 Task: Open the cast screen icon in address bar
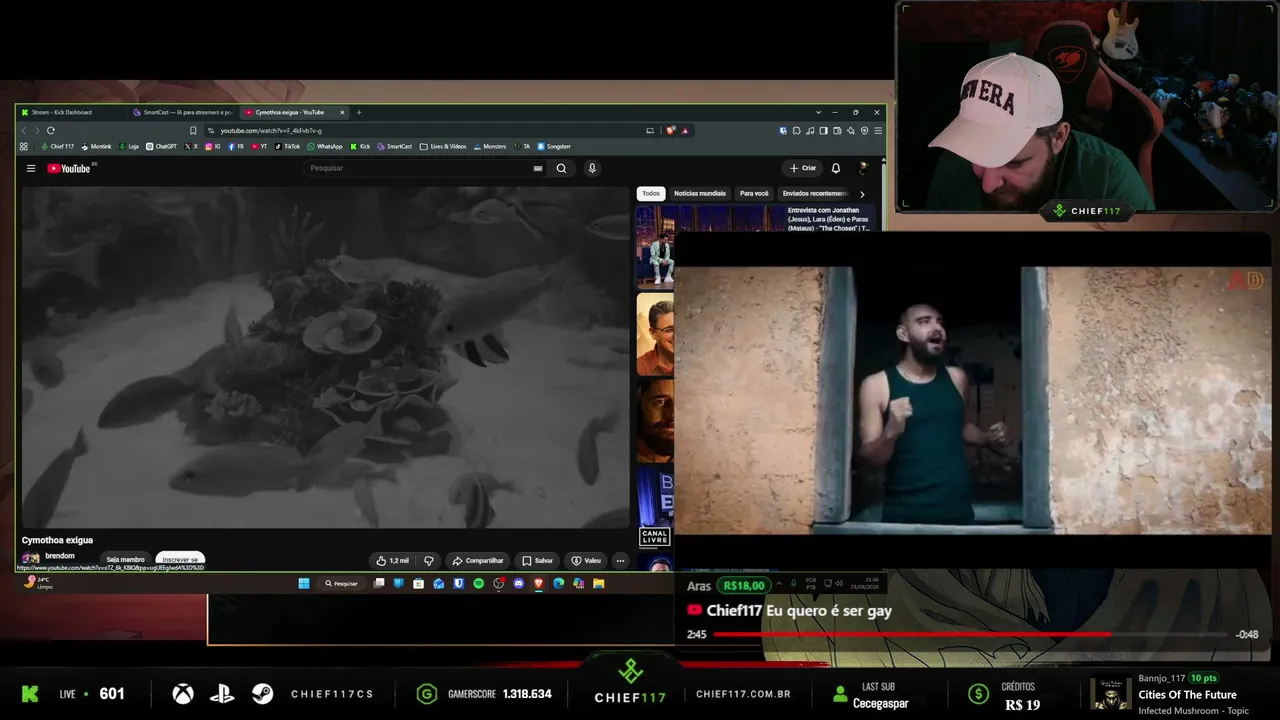pyautogui.click(x=650, y=130)
